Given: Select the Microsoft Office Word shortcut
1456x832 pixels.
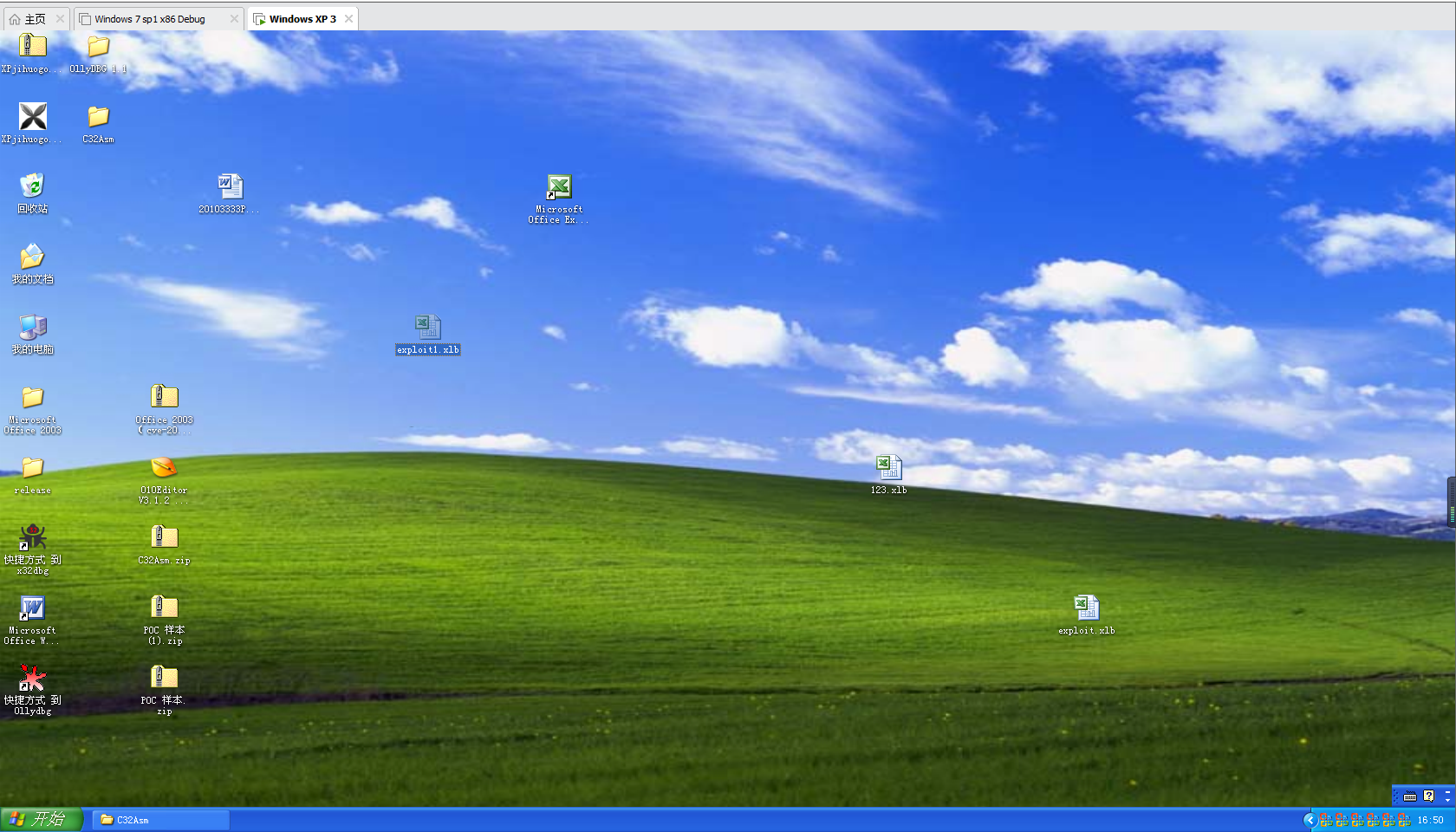Looking at the screenshot, I should [32, 608].
